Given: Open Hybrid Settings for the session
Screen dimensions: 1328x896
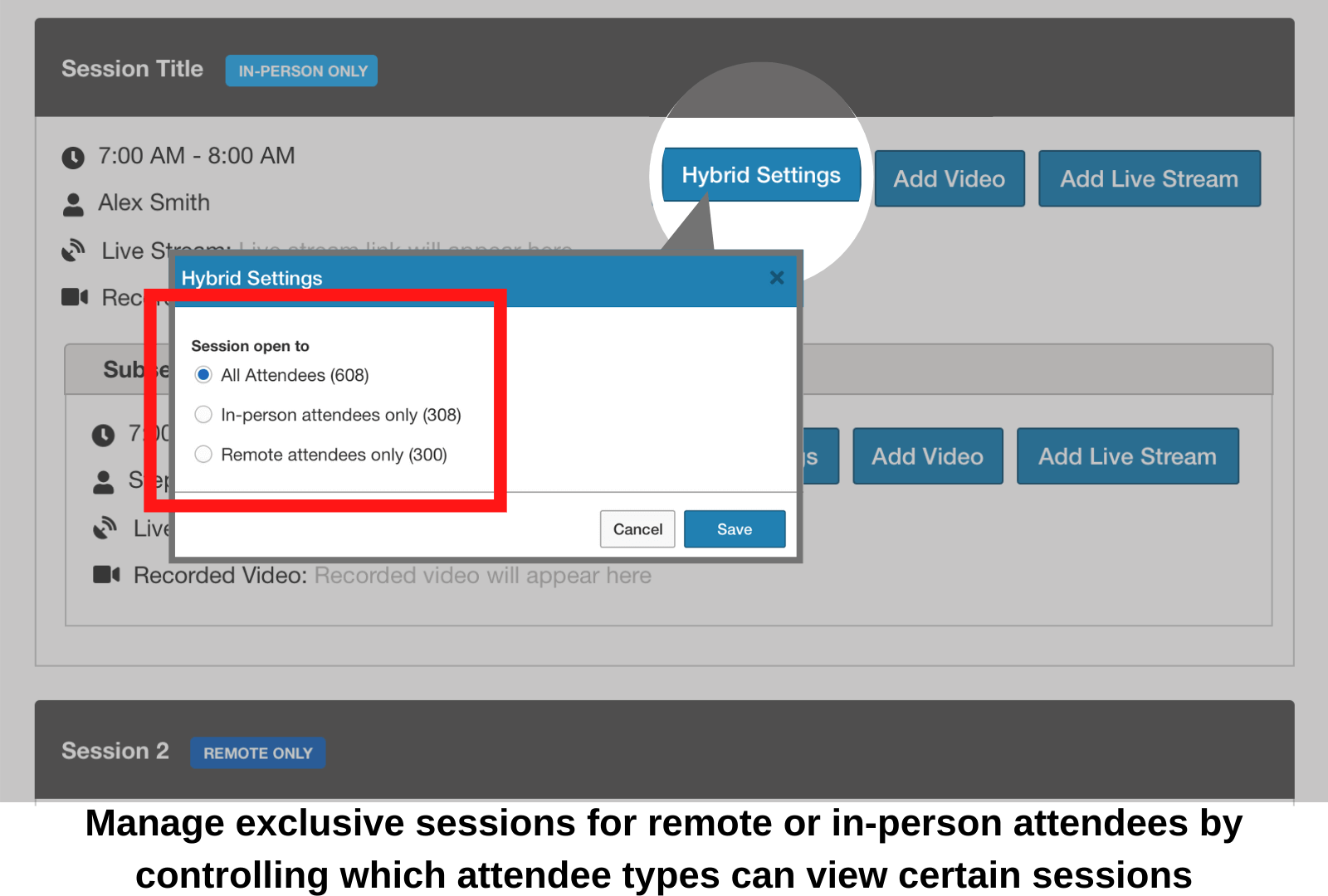Looking at the screenshot, I should [760, 174].
